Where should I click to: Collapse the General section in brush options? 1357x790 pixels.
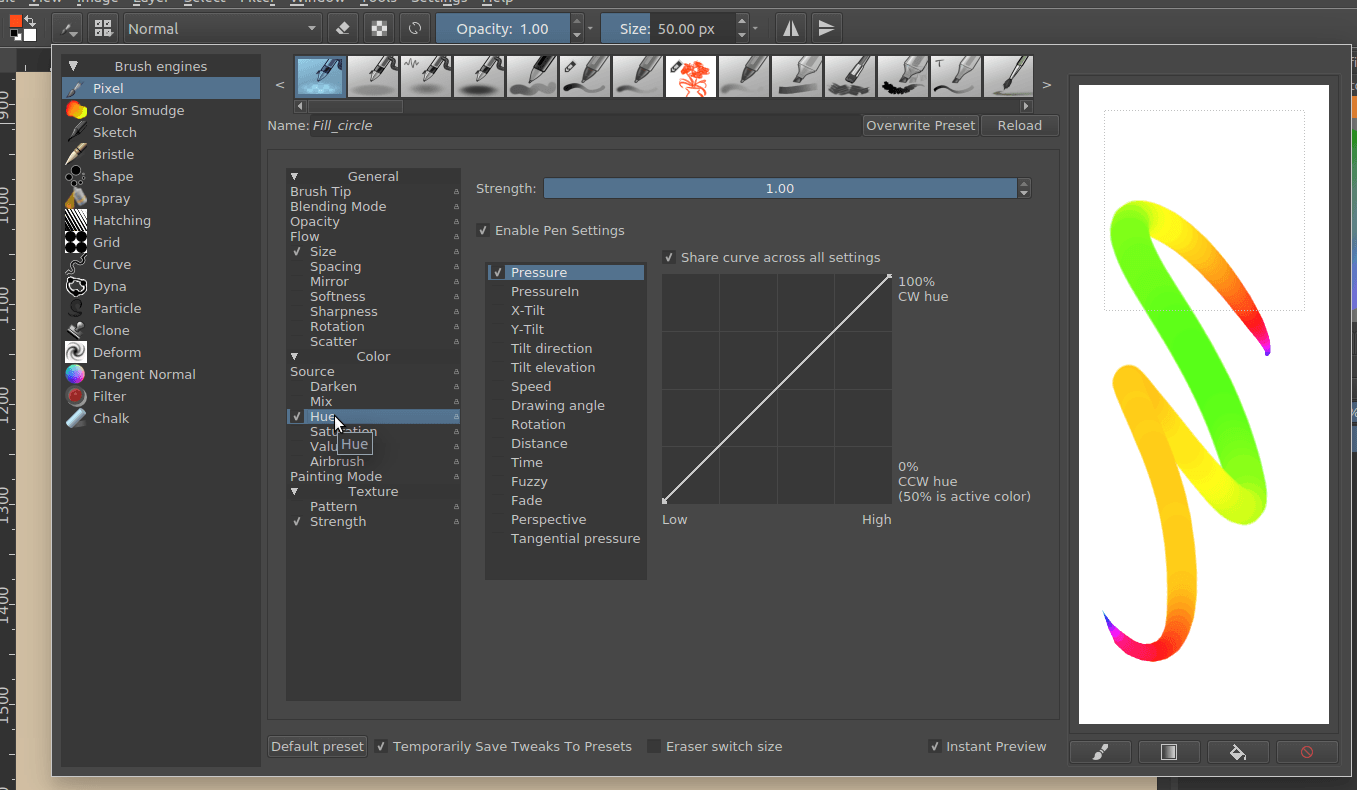tap(294, 176)
